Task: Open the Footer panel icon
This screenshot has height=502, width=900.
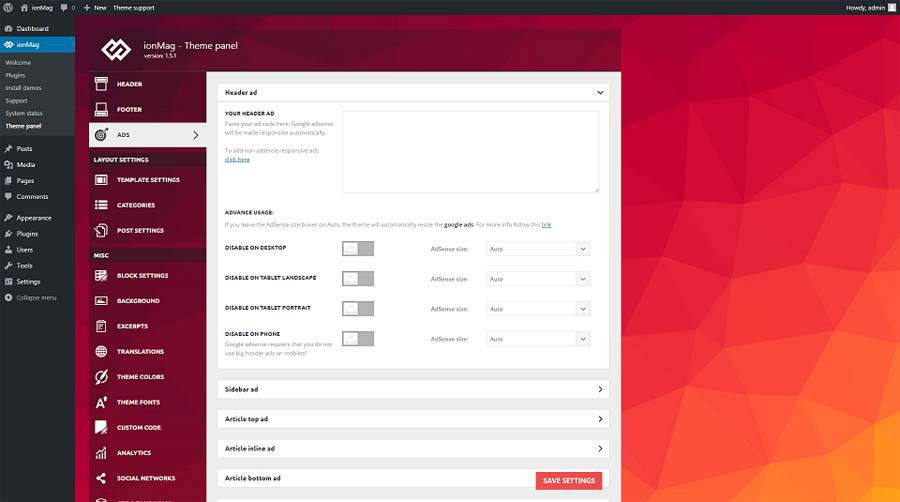Action: [100, 110]
